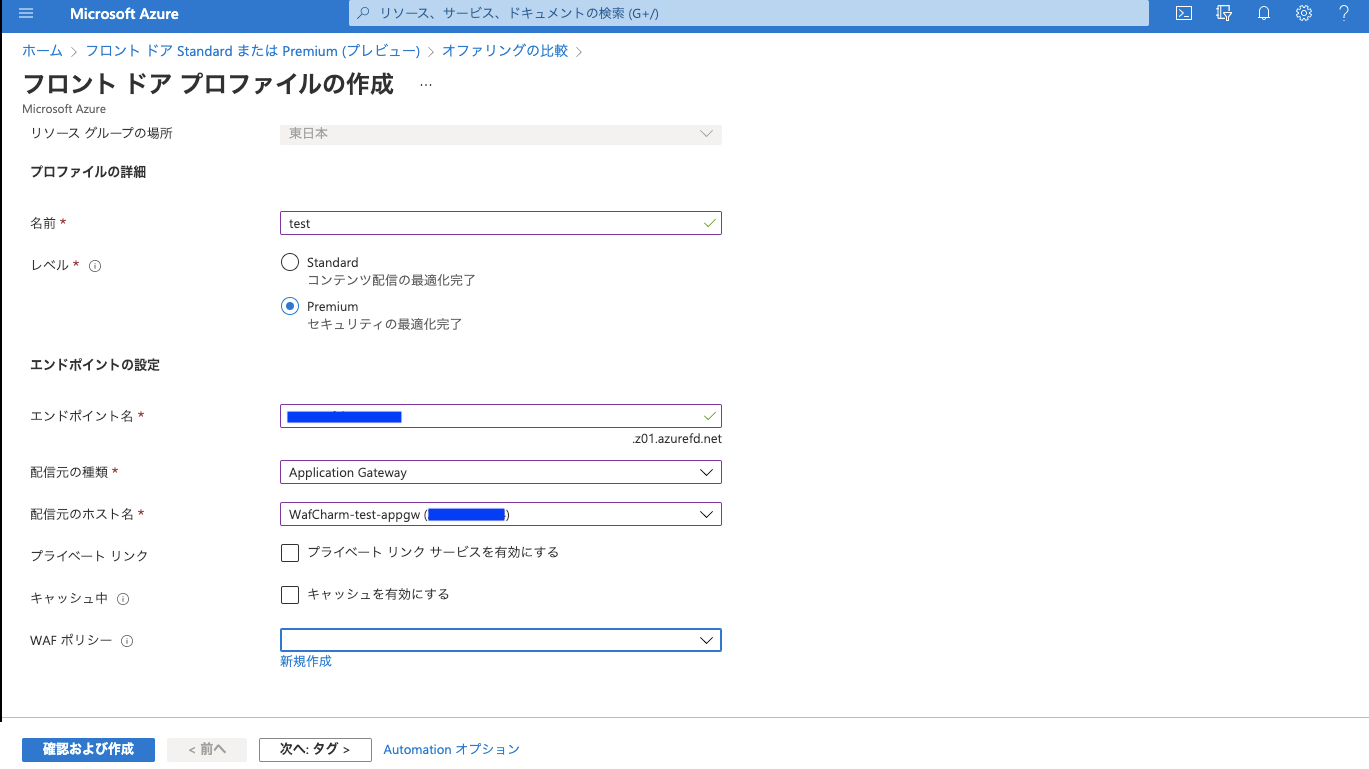Click the search magnifier icon
The image size is (1369, 769).
coord(362,13)
